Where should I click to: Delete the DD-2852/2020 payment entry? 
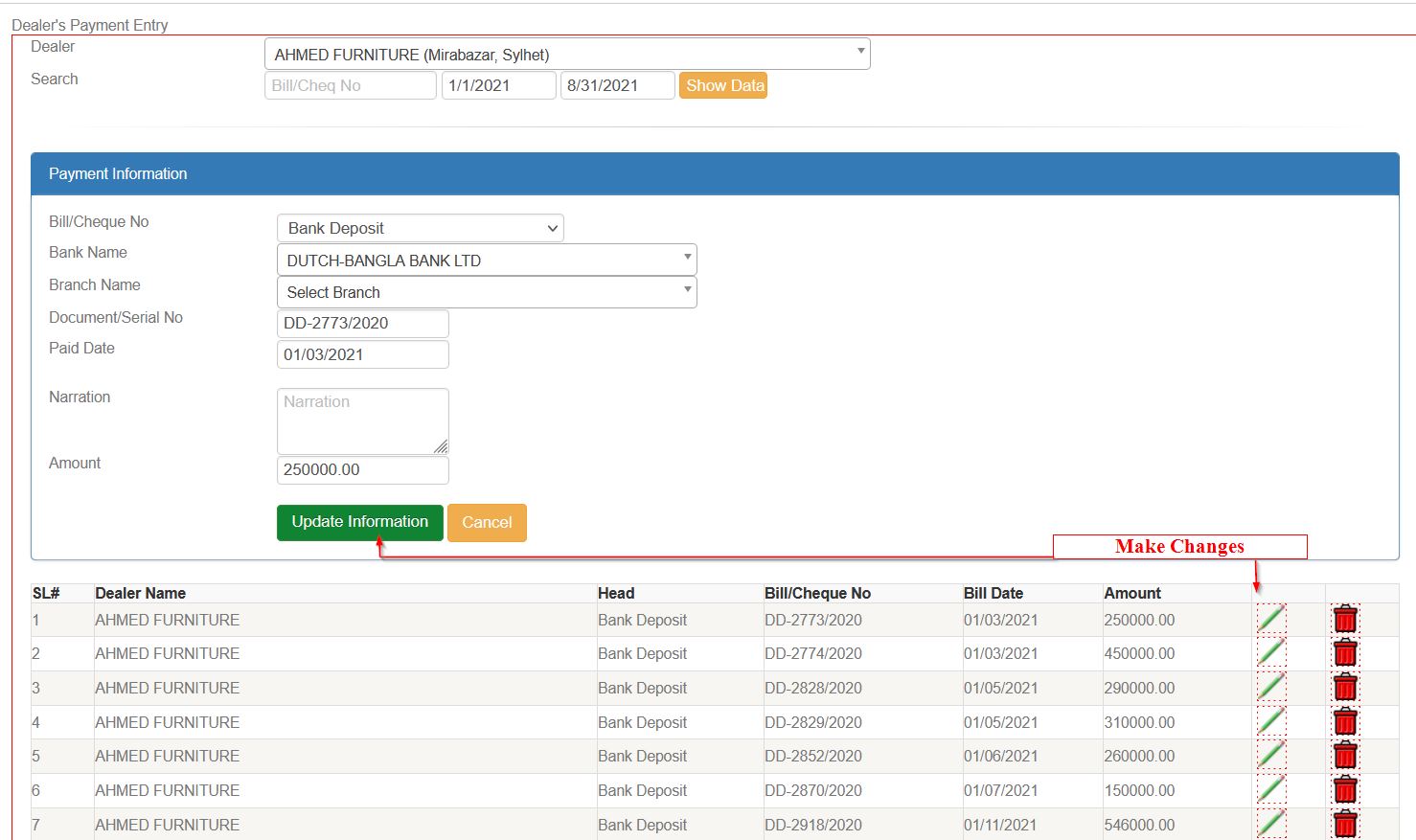(x=1345, y=756)
